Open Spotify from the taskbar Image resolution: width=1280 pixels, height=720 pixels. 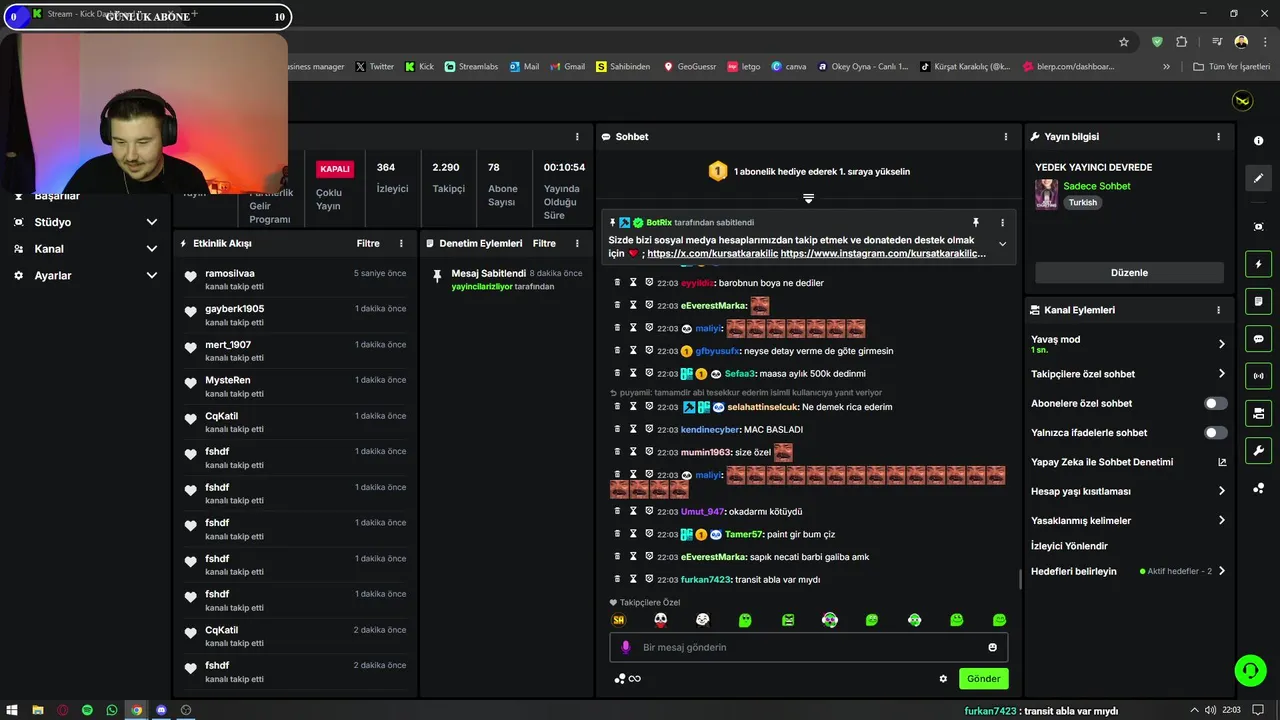pos(87,710)
